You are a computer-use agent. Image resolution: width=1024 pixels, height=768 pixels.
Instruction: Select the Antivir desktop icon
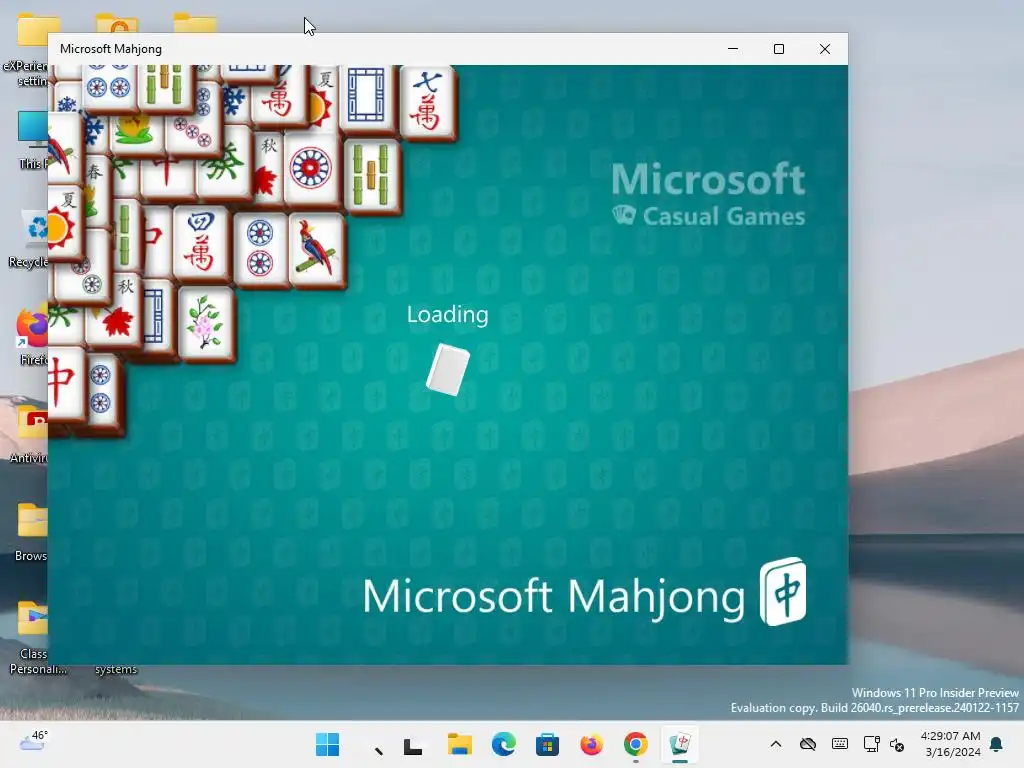[29, 434]
